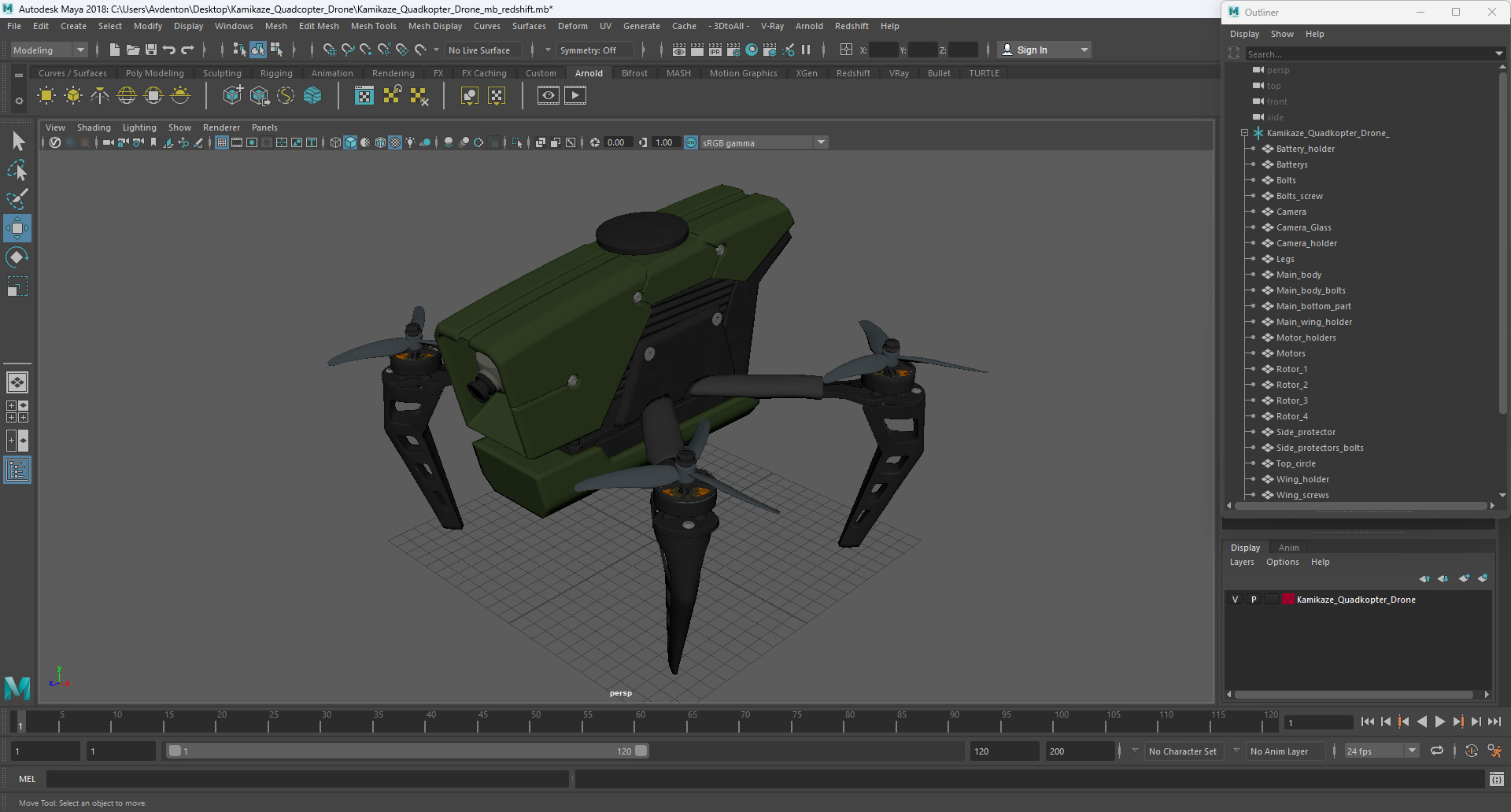Redo the last undone action
Image resolution: width=1511 pixels, height=812 pixels.
[x=187, y=50]
